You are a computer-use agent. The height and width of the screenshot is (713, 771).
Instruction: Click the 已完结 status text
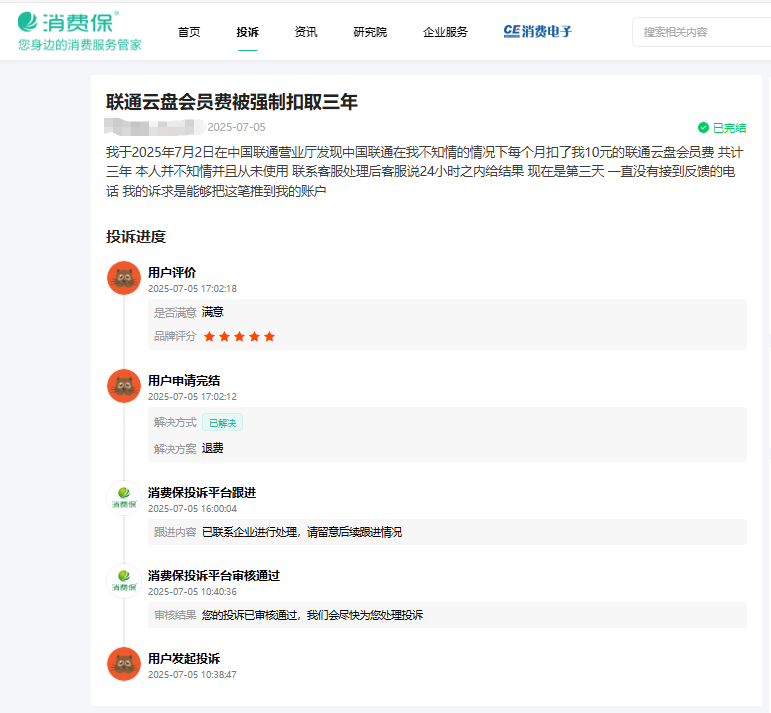(x=730, y=128)
